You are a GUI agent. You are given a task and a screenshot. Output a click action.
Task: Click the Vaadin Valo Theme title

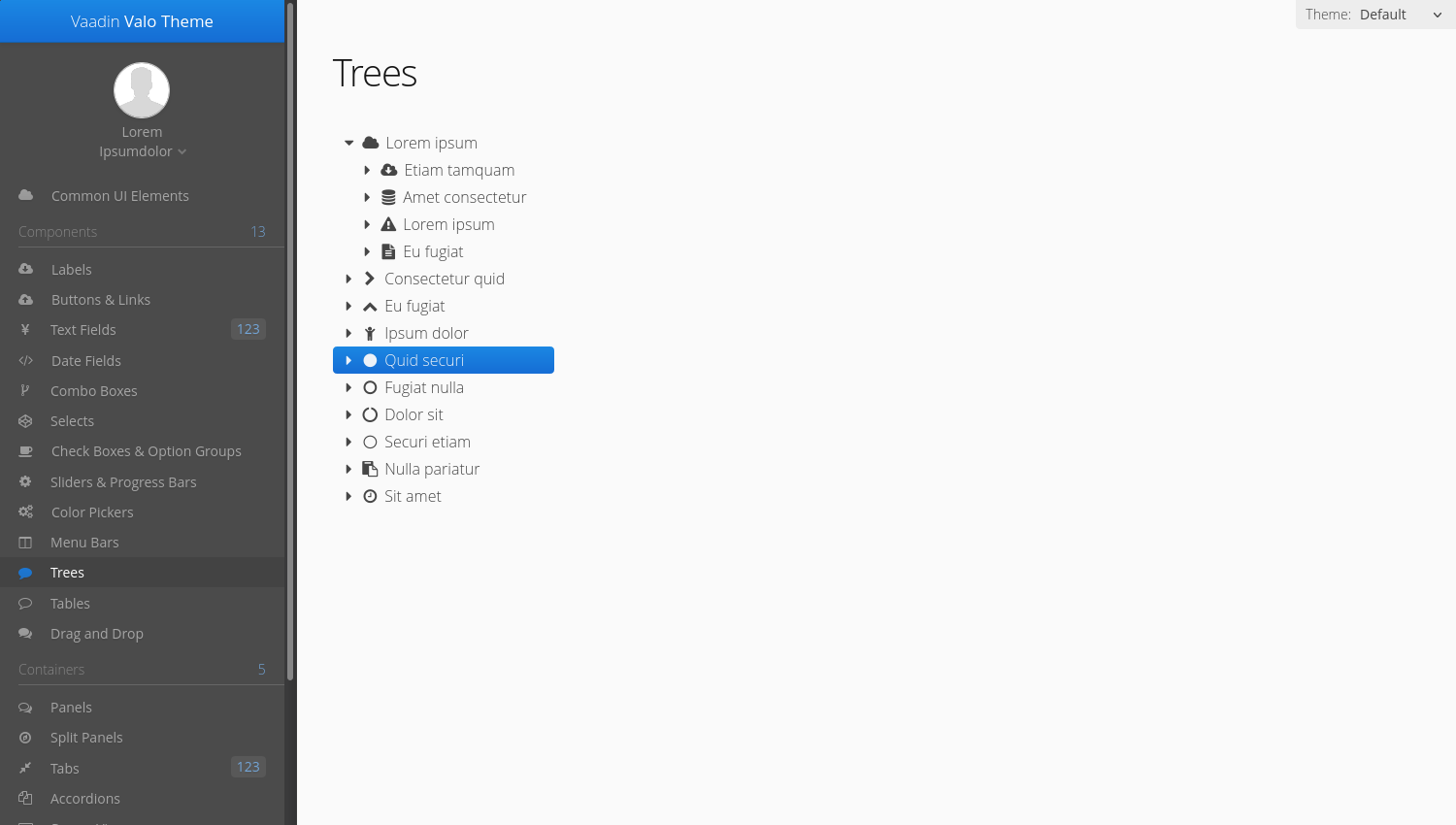[x=142, y=21]
